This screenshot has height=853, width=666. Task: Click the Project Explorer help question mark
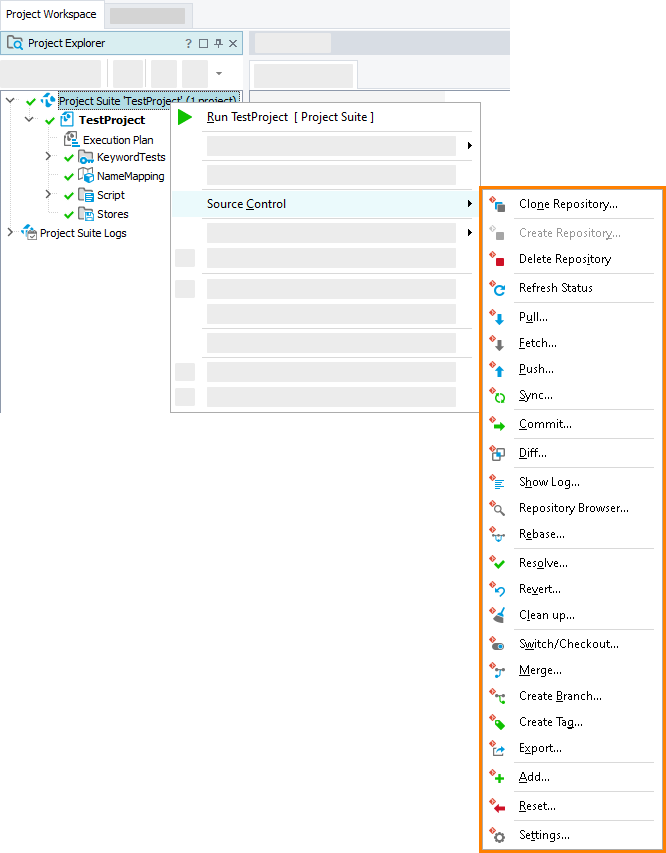point(188,44)
